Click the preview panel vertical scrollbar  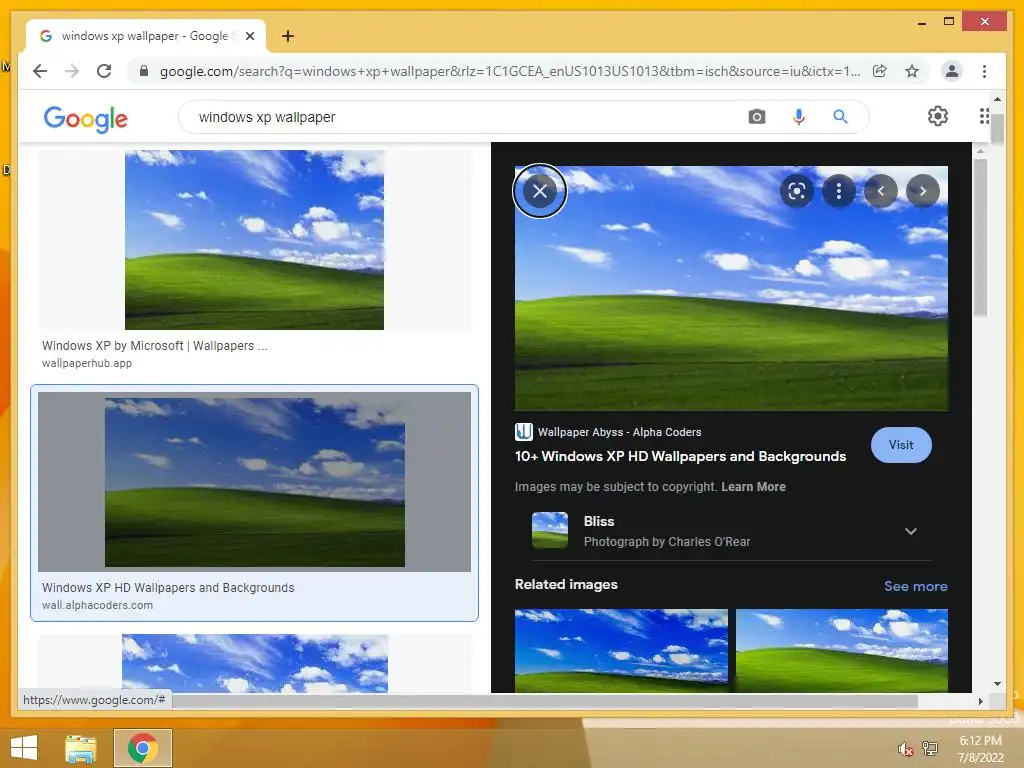pyautogui.click(x=980, y=238)
